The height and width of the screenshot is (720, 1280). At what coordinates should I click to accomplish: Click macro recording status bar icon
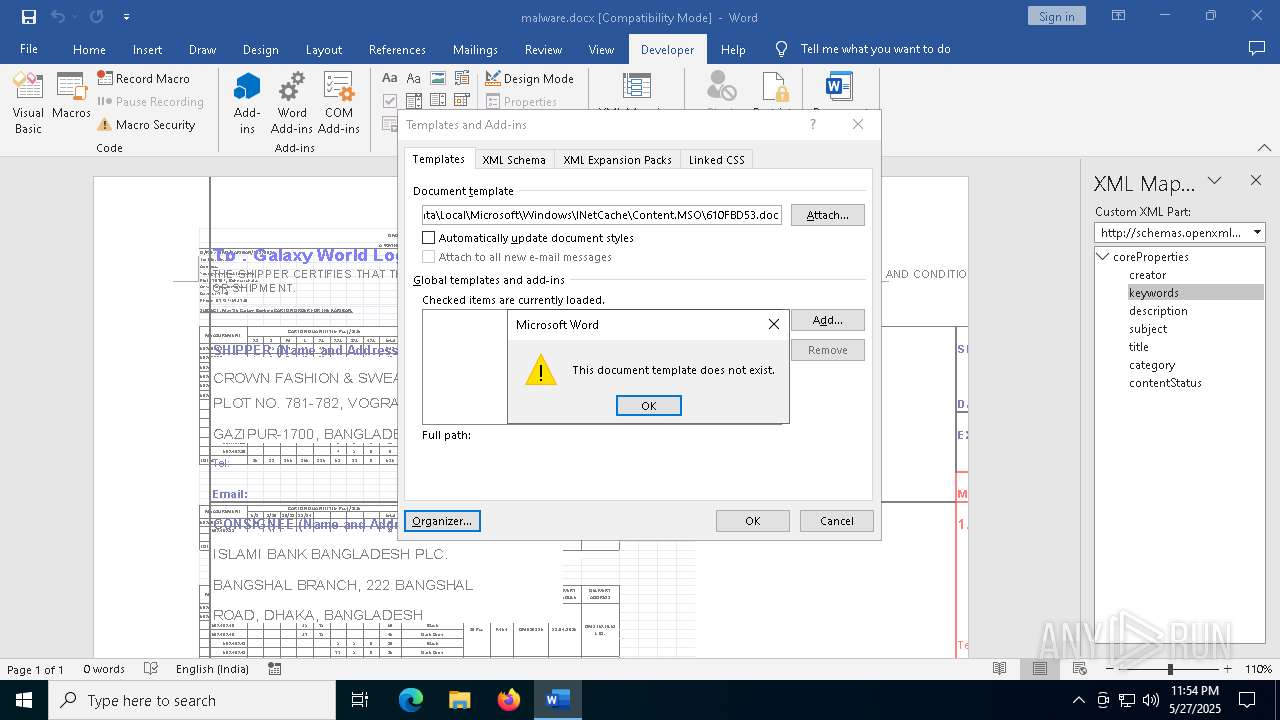click(275, 669)
